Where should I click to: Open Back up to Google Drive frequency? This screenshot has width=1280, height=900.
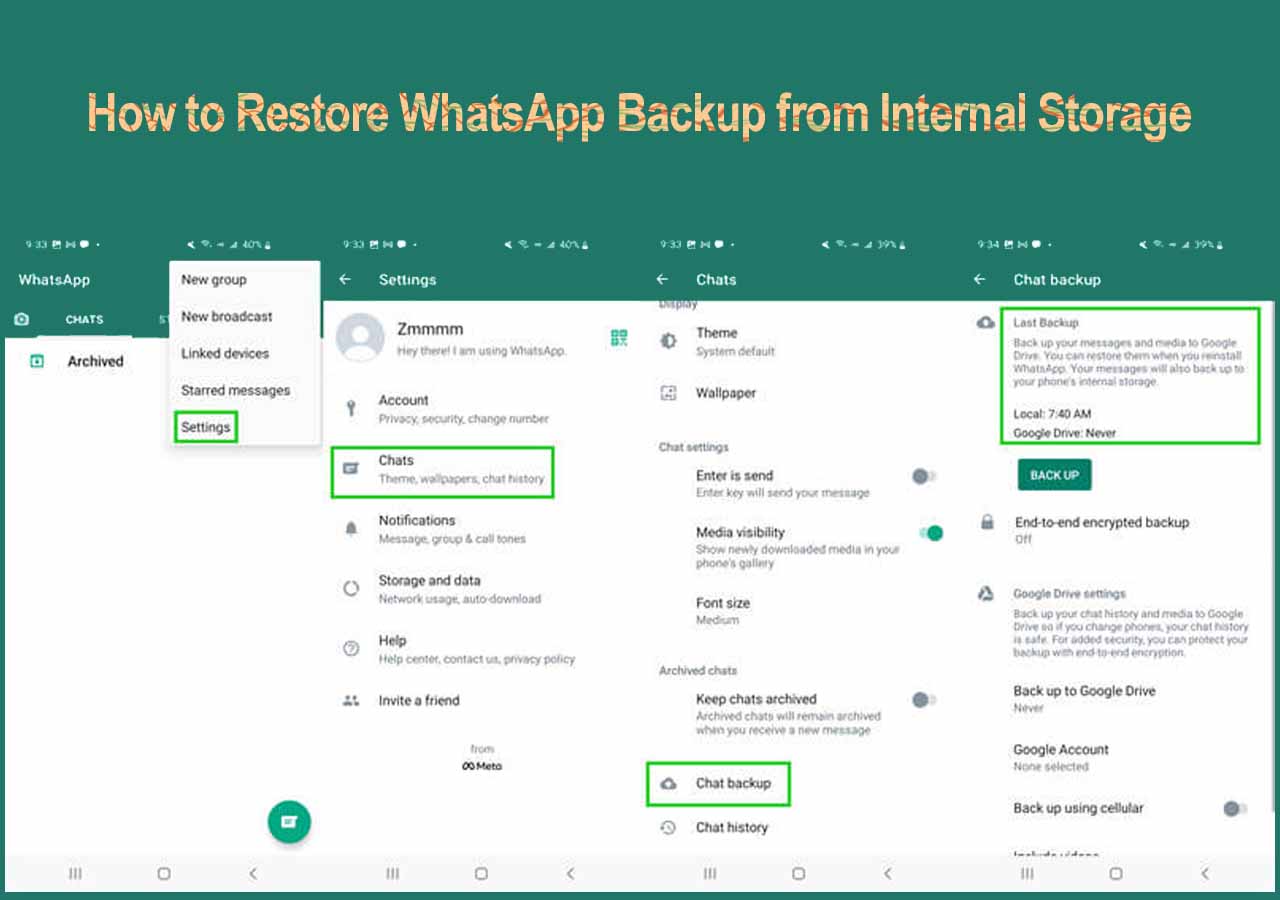(1084, 699)
